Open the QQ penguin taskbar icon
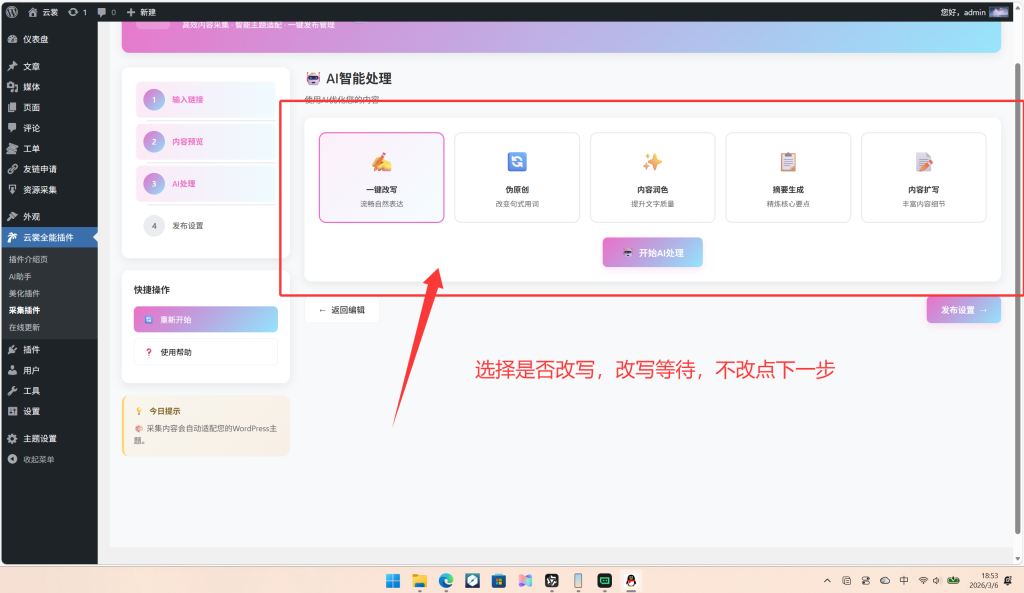The height and width of the screenshot is (593, 1024). click(631, 581)
